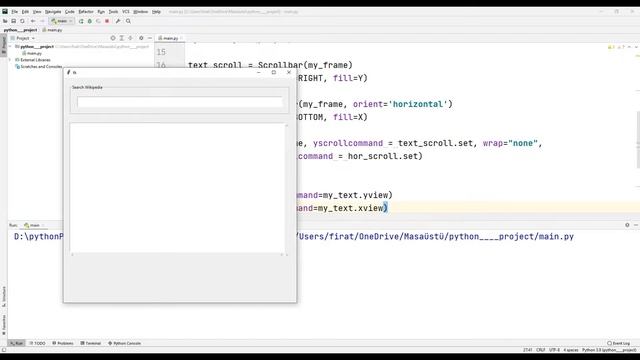The height and width of the screenshot is (360, 640).
Task: Open the TODO tool window tab
Action: pos(37,343)
